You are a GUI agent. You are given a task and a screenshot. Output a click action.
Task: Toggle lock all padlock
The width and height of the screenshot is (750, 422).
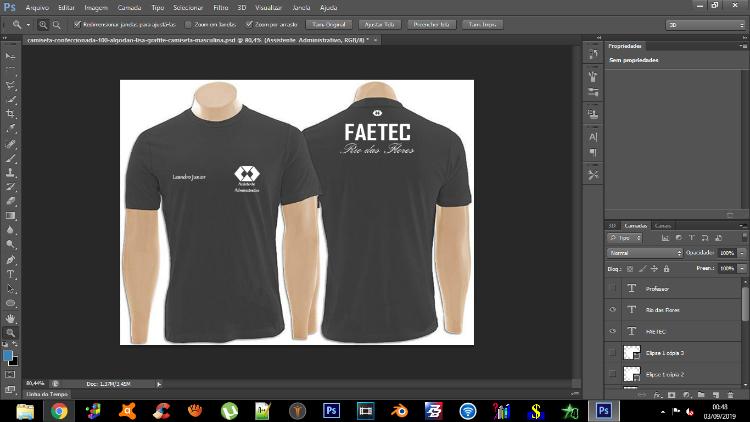pyautogui.click(x=666, y=269)
